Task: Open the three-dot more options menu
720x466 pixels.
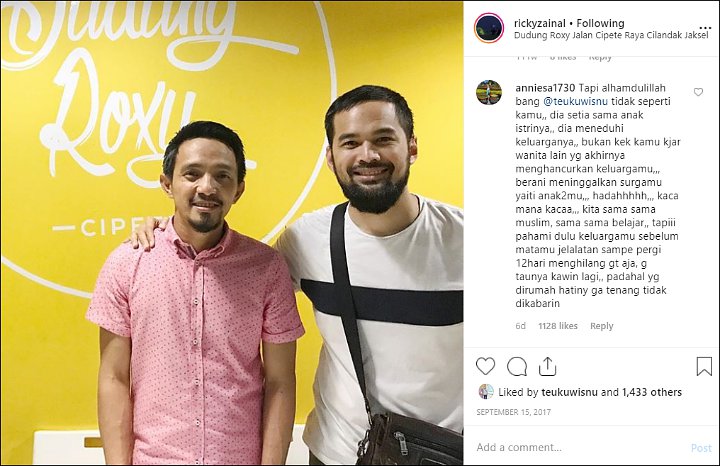Action: pyautogui.click(x=705, y=28)
